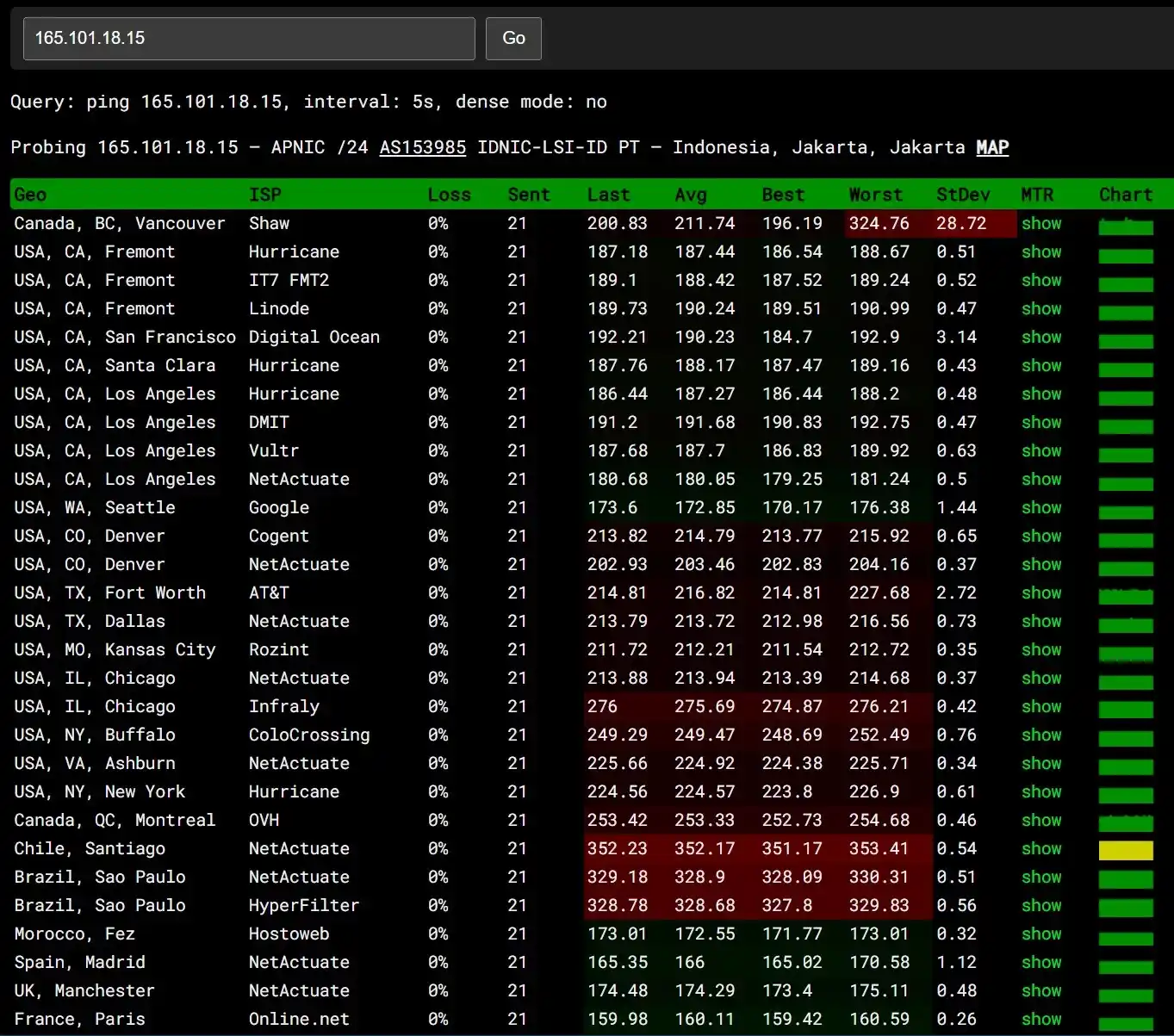Image resolution: width=1174 pixels, height=1036 pixels.
Task: Click the Geo cell Morocco, Fez
Action: tap(74, 934)
